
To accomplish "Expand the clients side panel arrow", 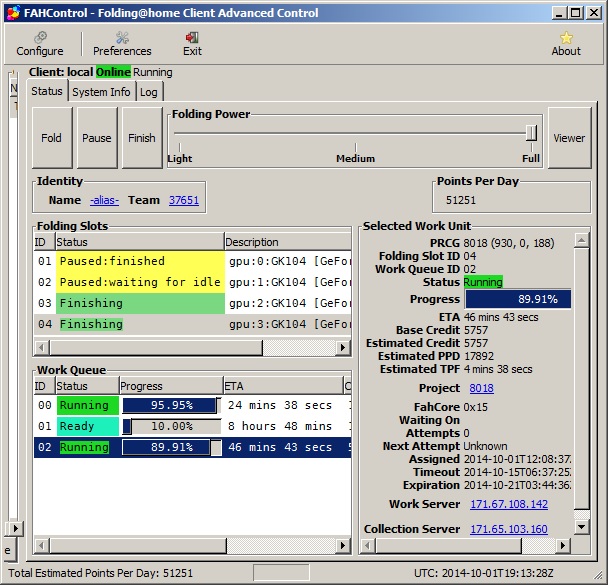I will pos(15,528).
